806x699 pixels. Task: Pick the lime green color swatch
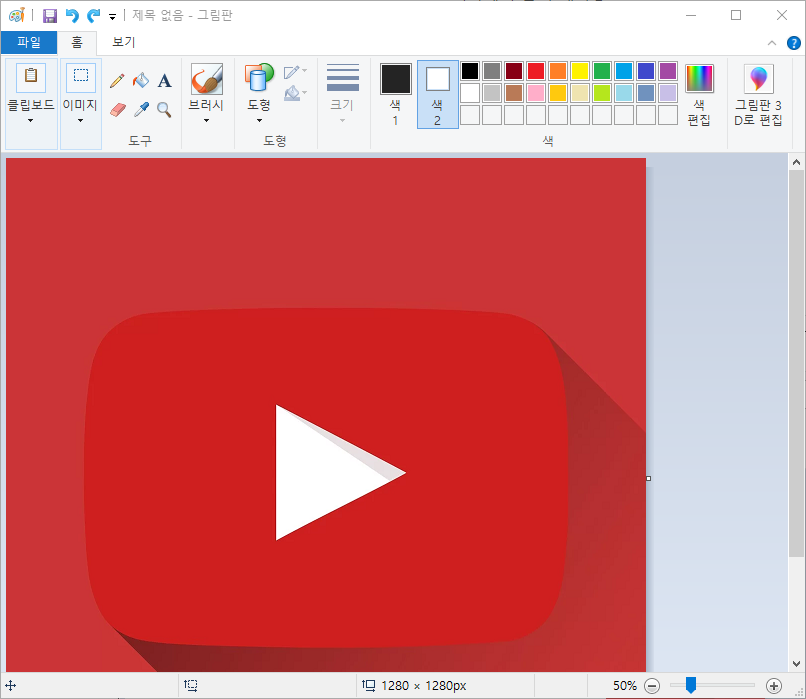(602, 93)
